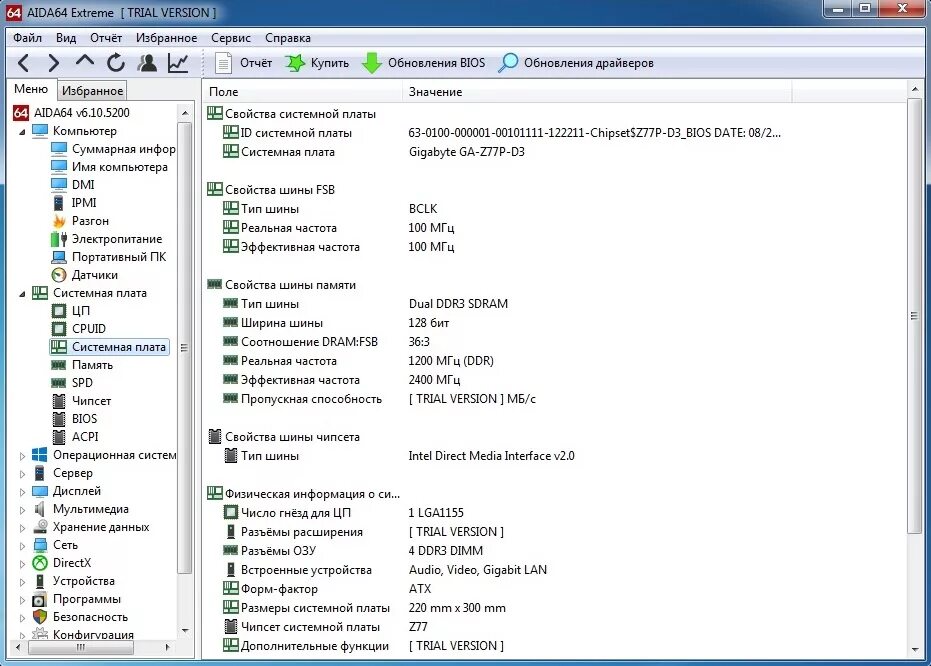The image size is (931, 666).
Task: Open the user/manage reports icon in toolbar
Action: pos(147,63)
